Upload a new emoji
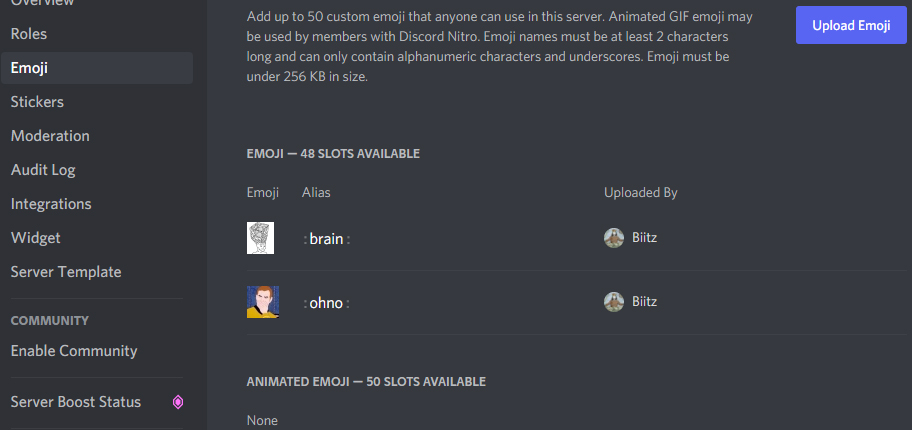The image size is (912, 430). tap(851, 26)
